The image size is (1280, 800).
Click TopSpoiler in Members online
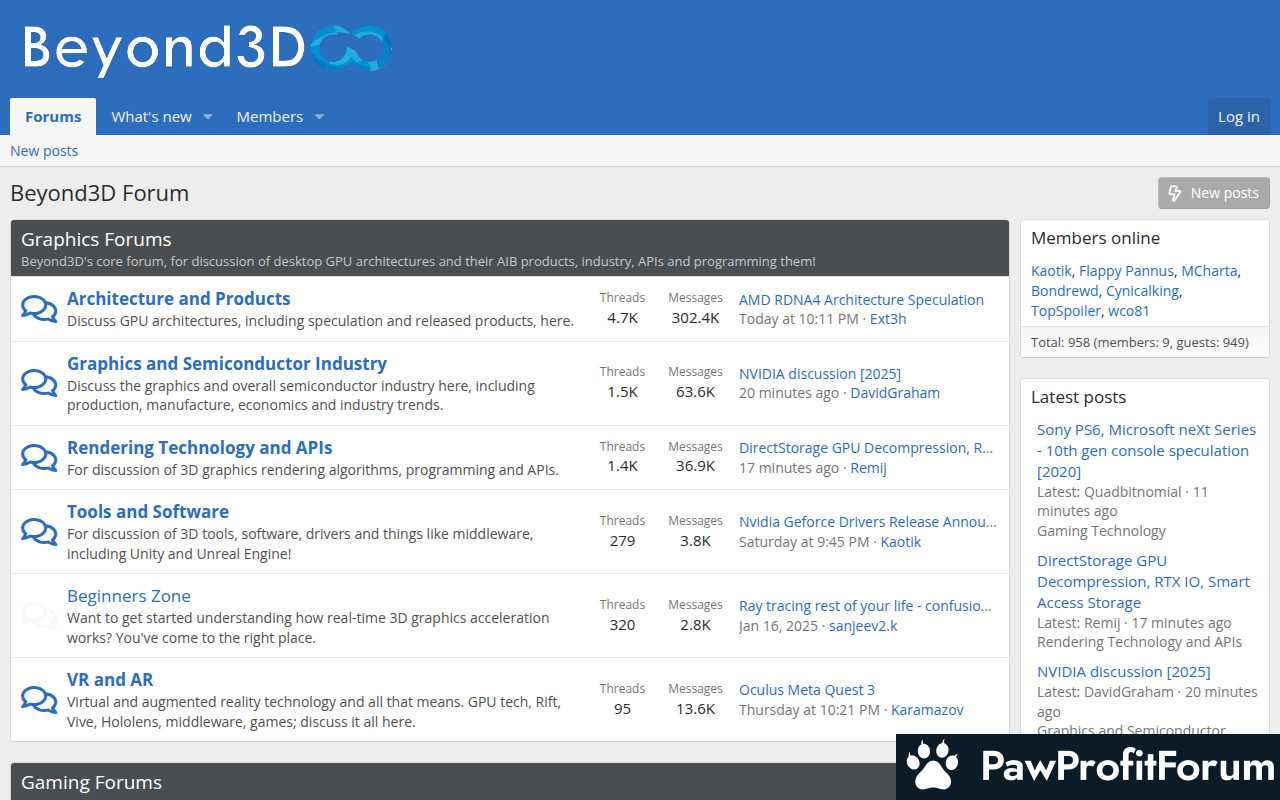tap(1066, 311)
